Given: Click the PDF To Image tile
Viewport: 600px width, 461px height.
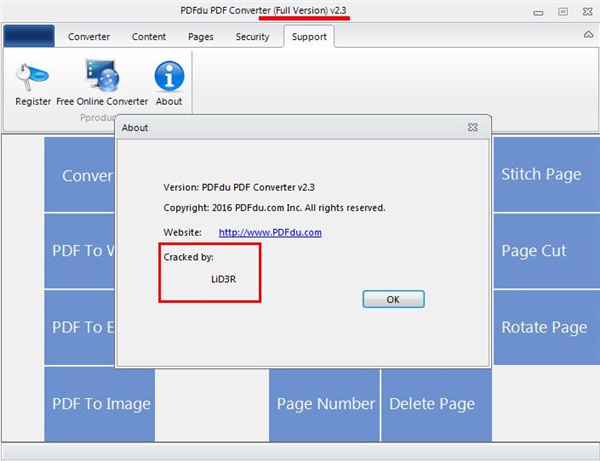Looking at the screenshot, I should pyautogui.click(x=100, y=404).
